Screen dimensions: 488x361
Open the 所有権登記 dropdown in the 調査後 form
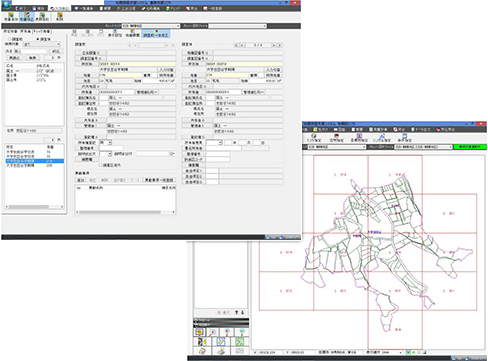(x=214, y=143)
